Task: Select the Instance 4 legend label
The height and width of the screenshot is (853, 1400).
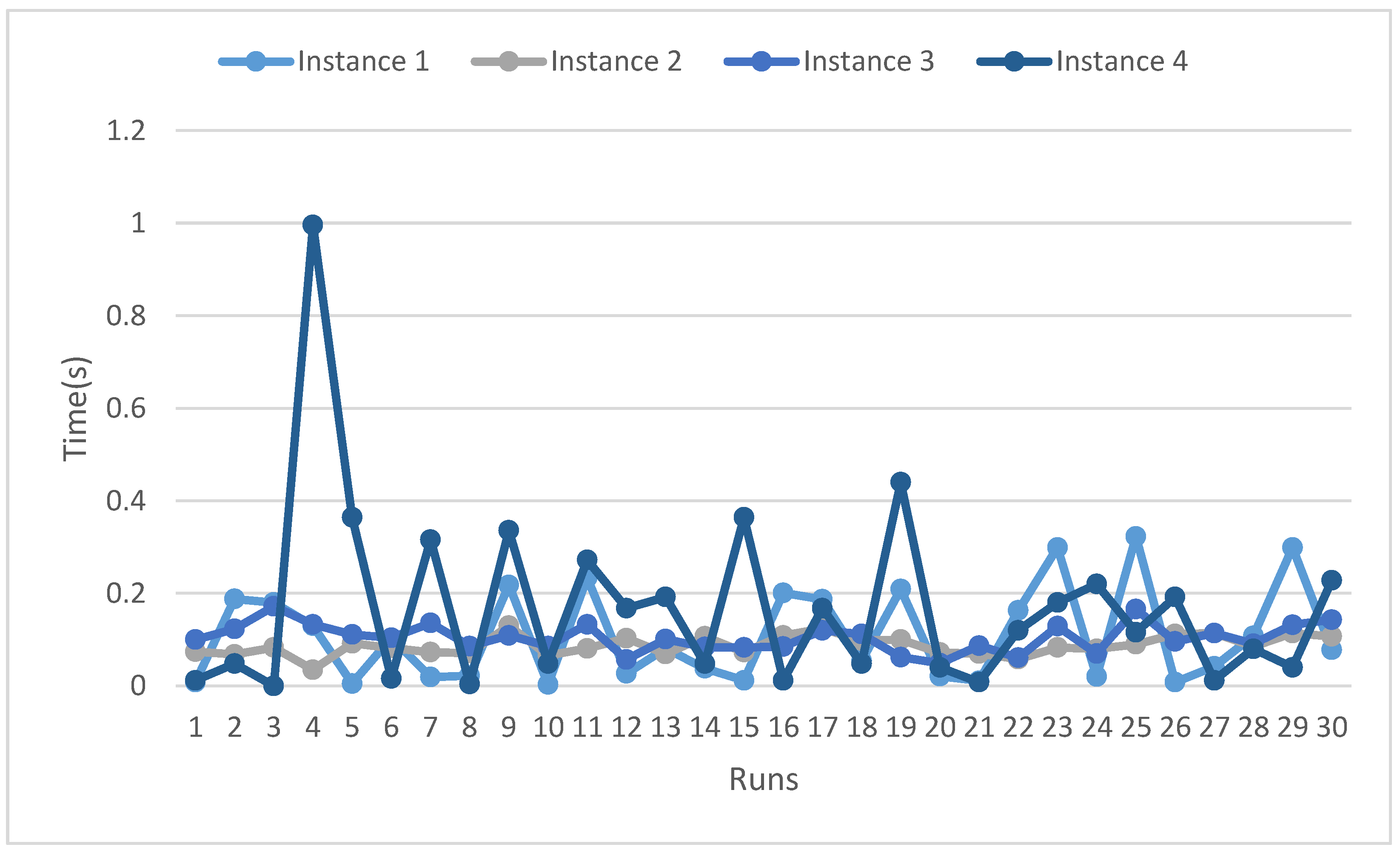Action: 1122,61
